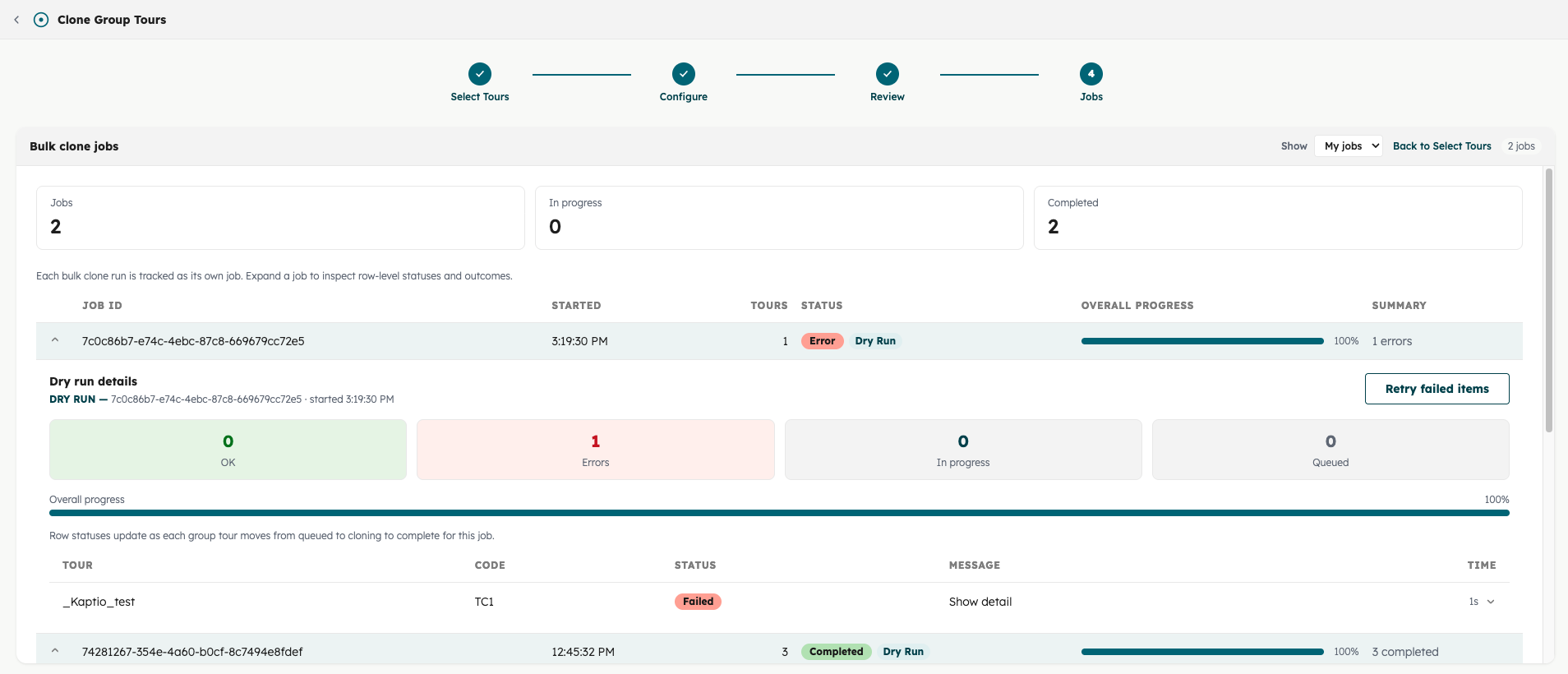Go to the Review step circle

click(888, 74)
